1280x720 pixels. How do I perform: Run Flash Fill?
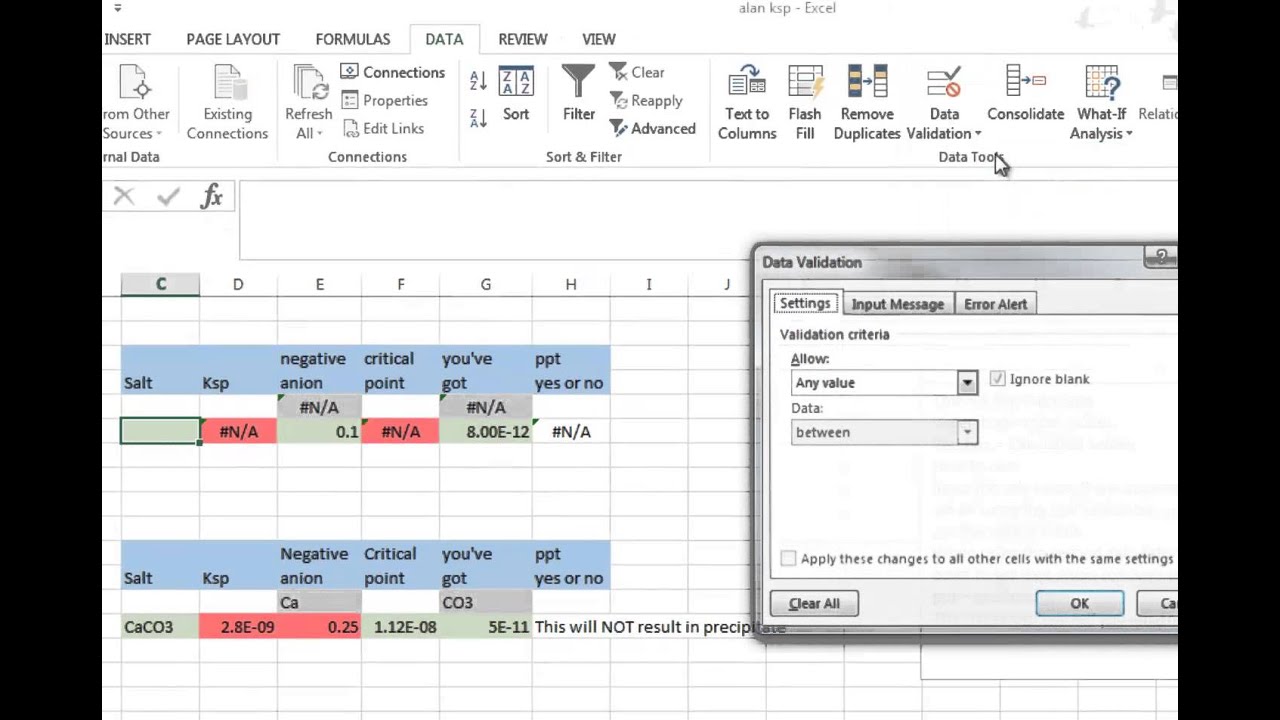click(805, 103)
